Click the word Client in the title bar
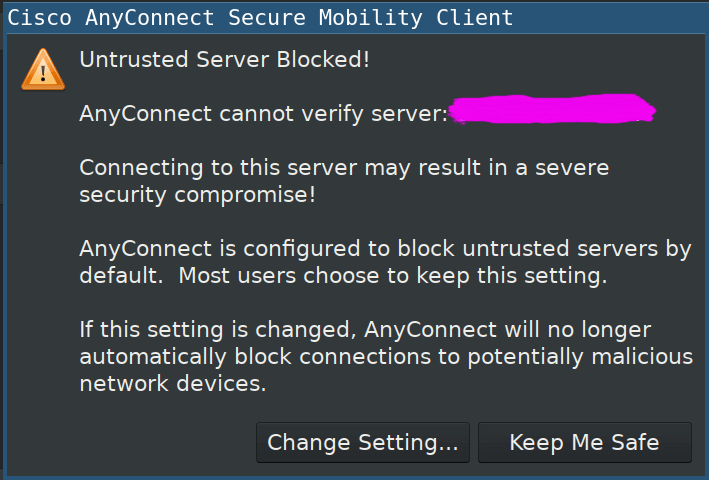Viewport: 709px width, 480px height. (x=474, y=18)
